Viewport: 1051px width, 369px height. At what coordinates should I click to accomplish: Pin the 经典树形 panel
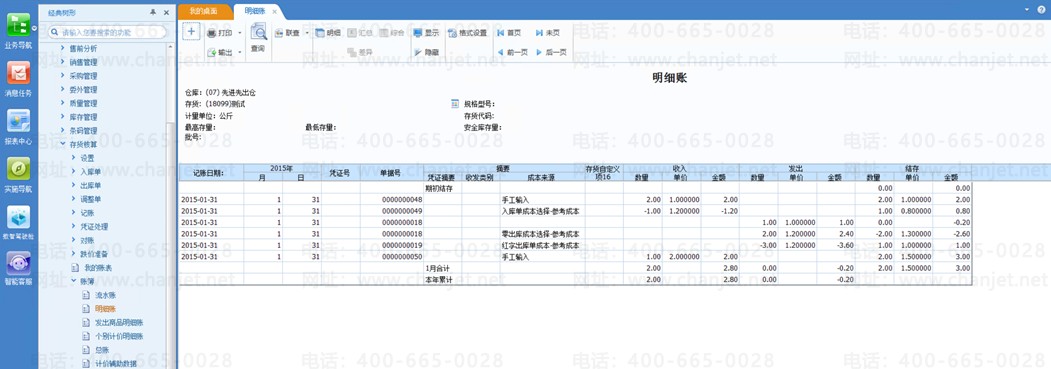[x=153, y=13]
